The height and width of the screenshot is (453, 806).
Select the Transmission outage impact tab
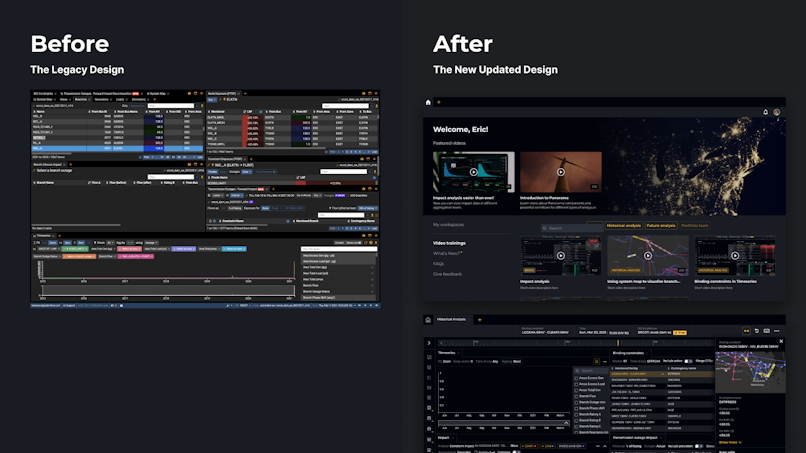[635, 438]
